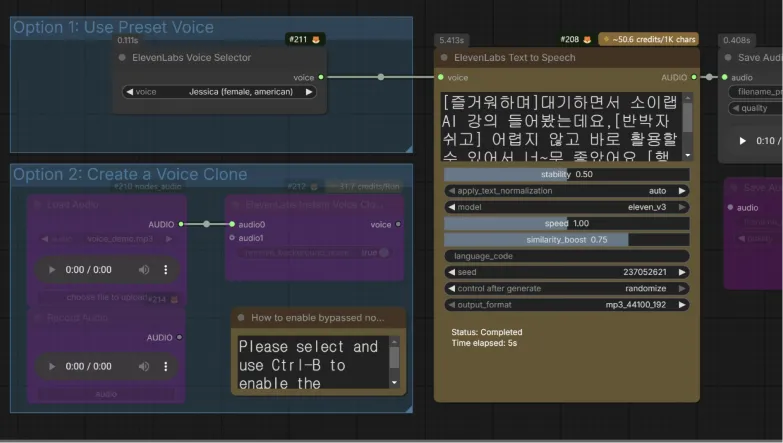Click next arrow of control after generate

click(x=682, y=289)
